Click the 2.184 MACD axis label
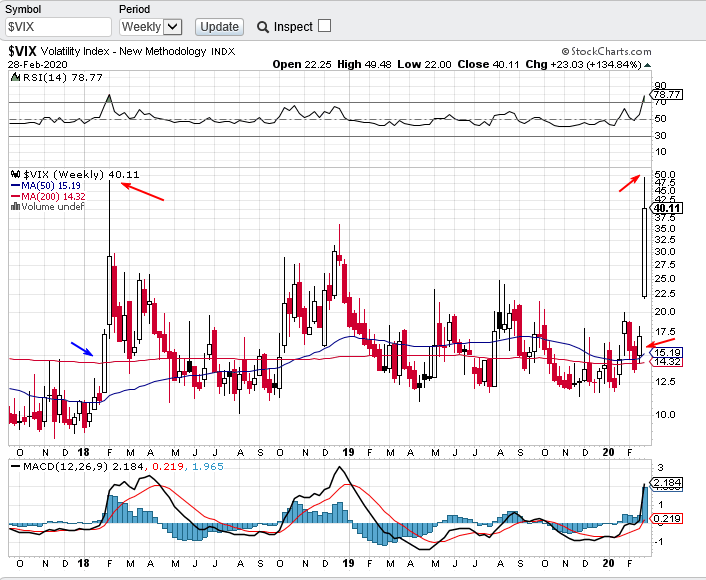This screenshot has height=580, width=706. 667,483
